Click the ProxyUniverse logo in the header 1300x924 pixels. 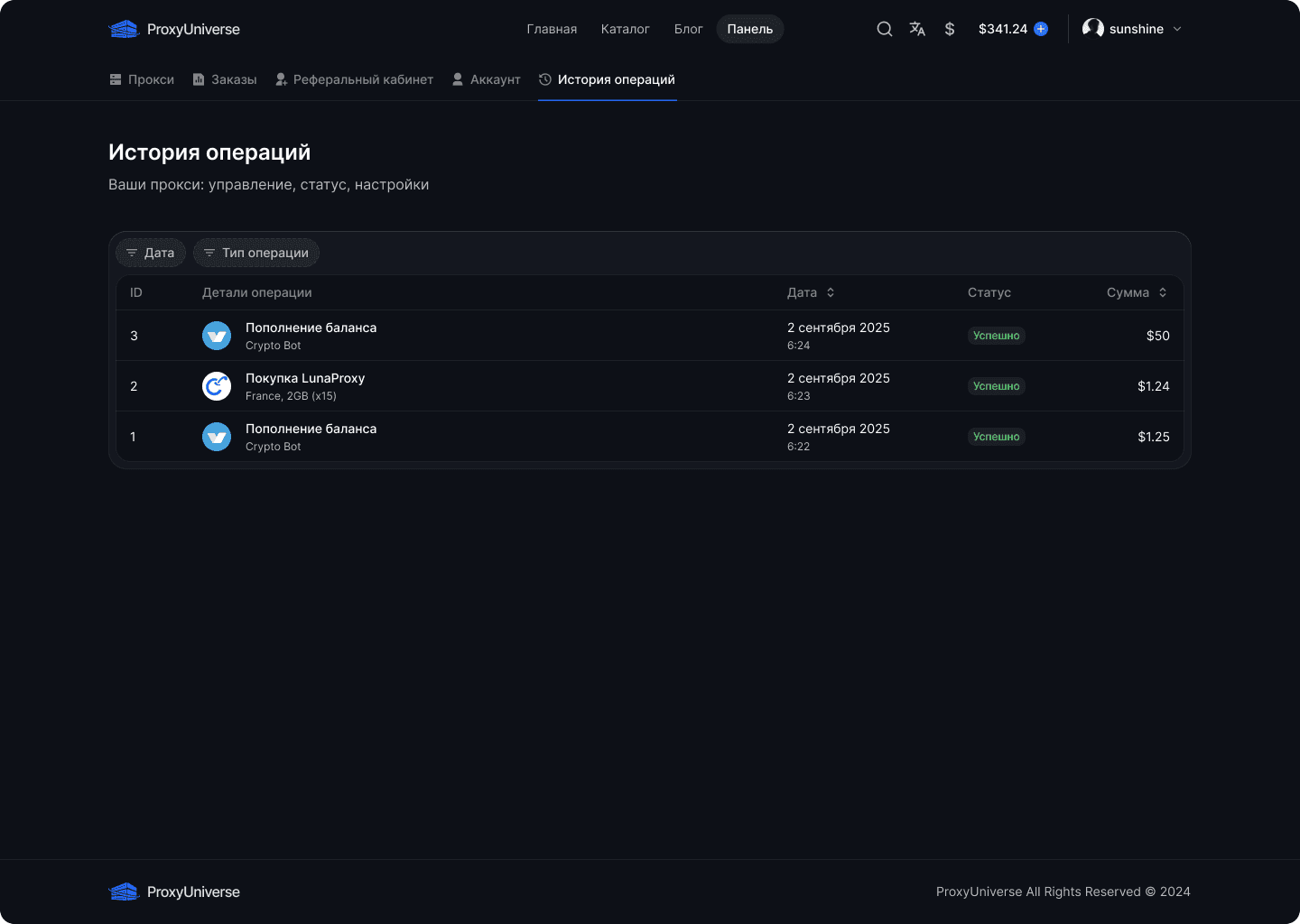174,29
